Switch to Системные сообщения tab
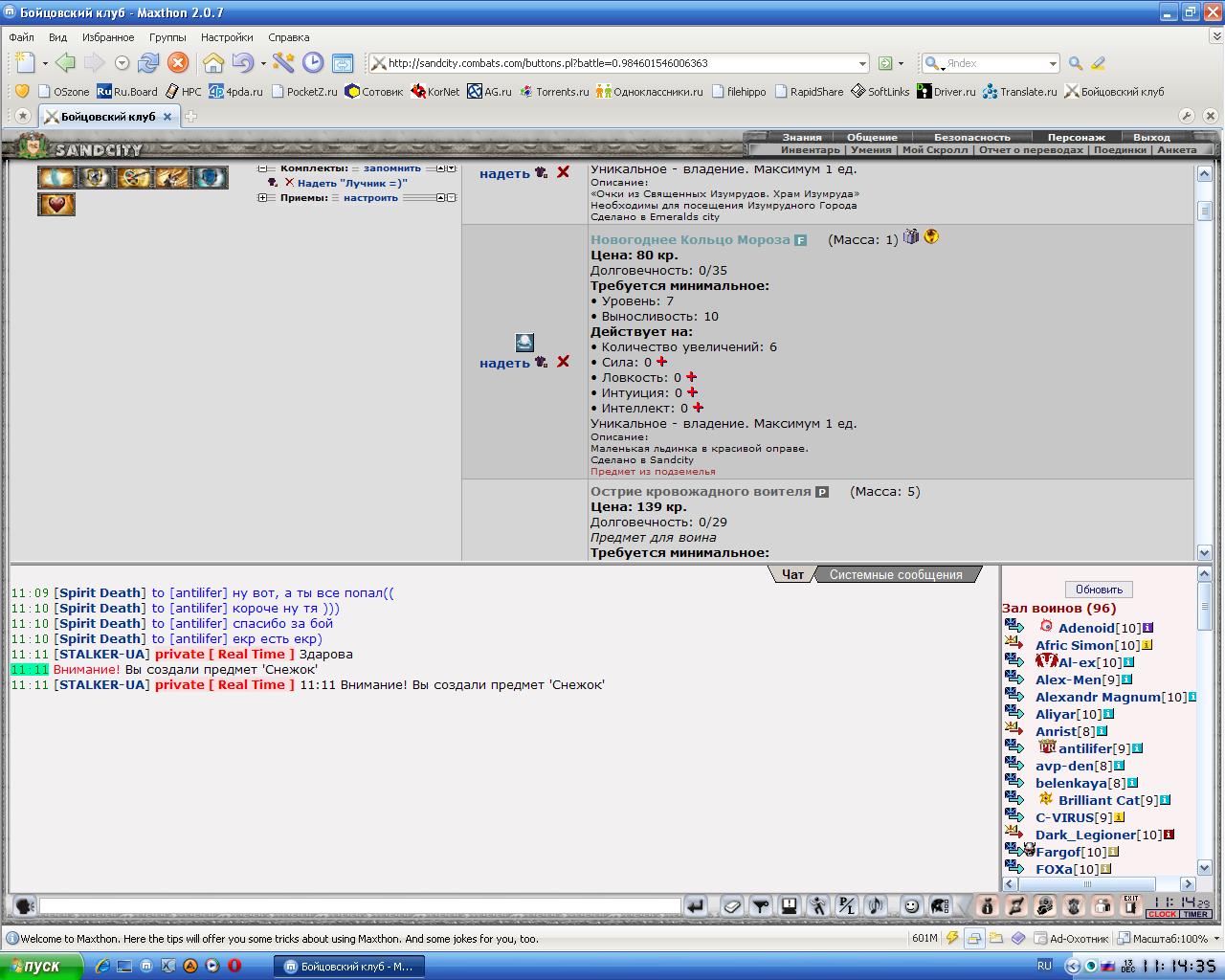The height and width of the screenshot is (980, 1225). [x=896, y=574]
